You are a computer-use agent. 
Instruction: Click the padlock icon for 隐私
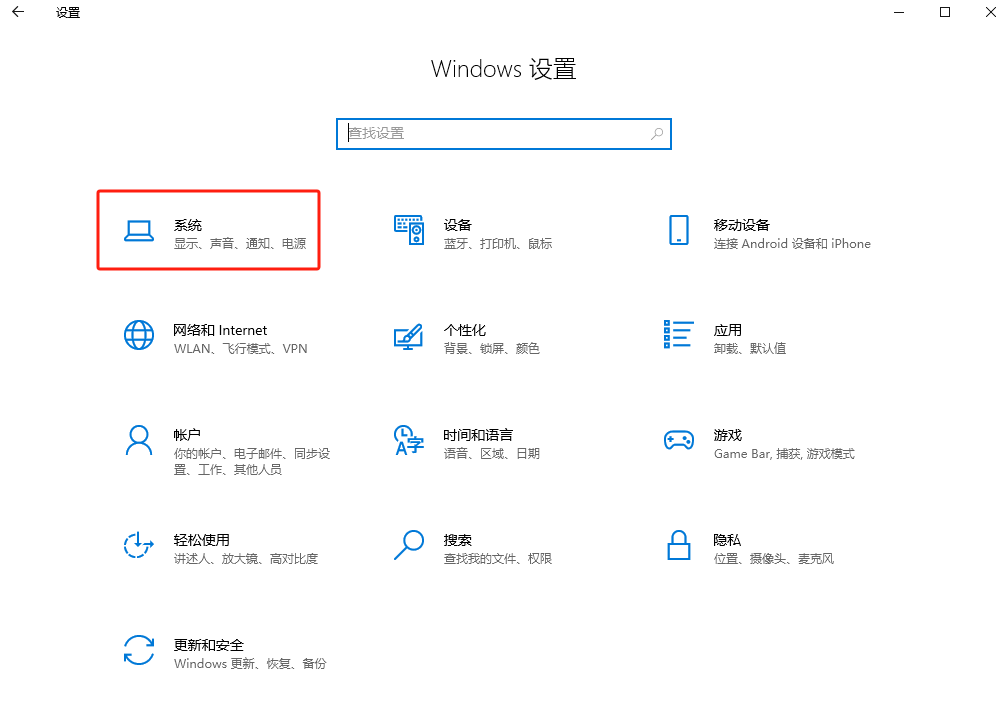pyautogui.click(x=679, y=545)
